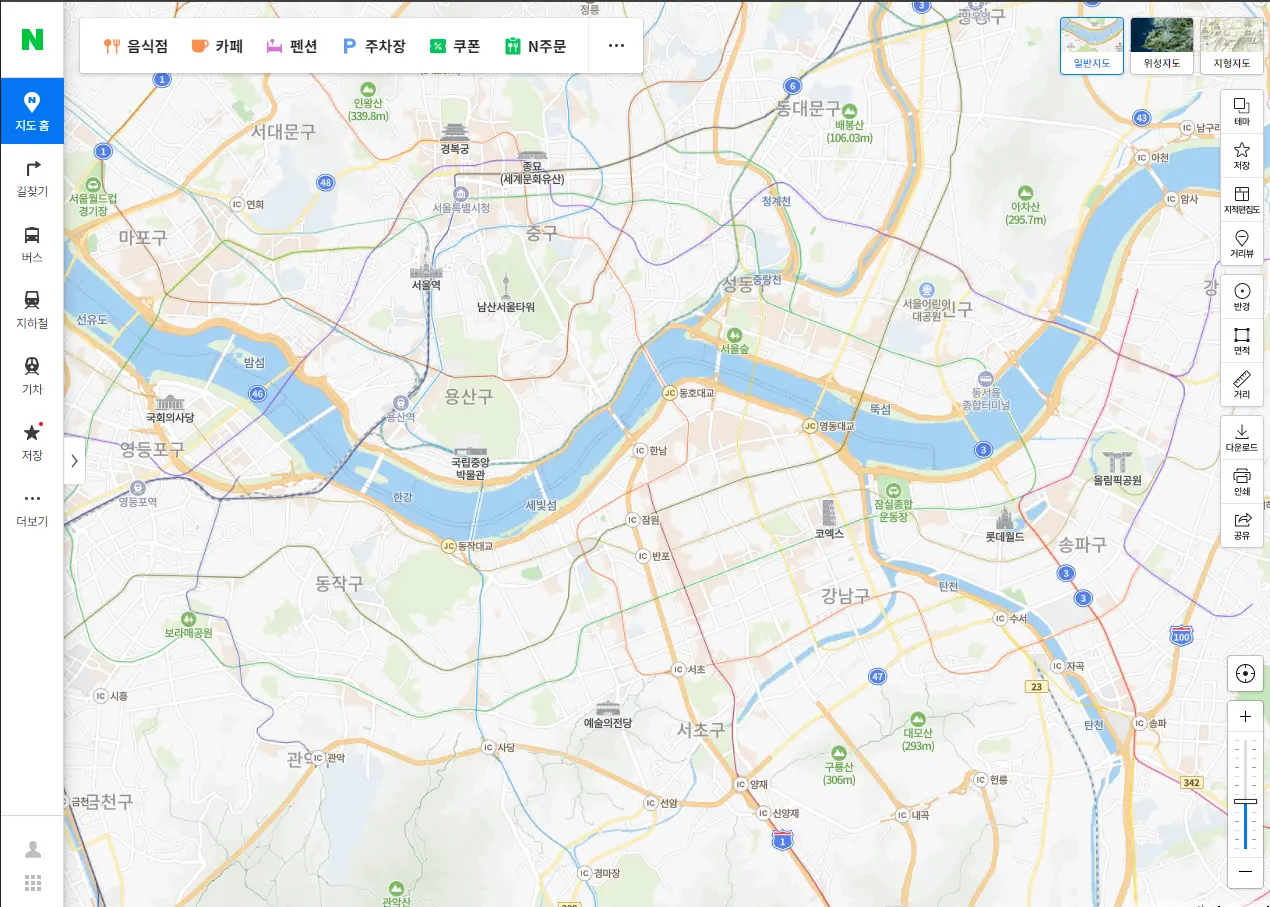Open the 테마 theme tool
The width and height of the screenshot is (1270, 907).
(x=1242, y=111)
